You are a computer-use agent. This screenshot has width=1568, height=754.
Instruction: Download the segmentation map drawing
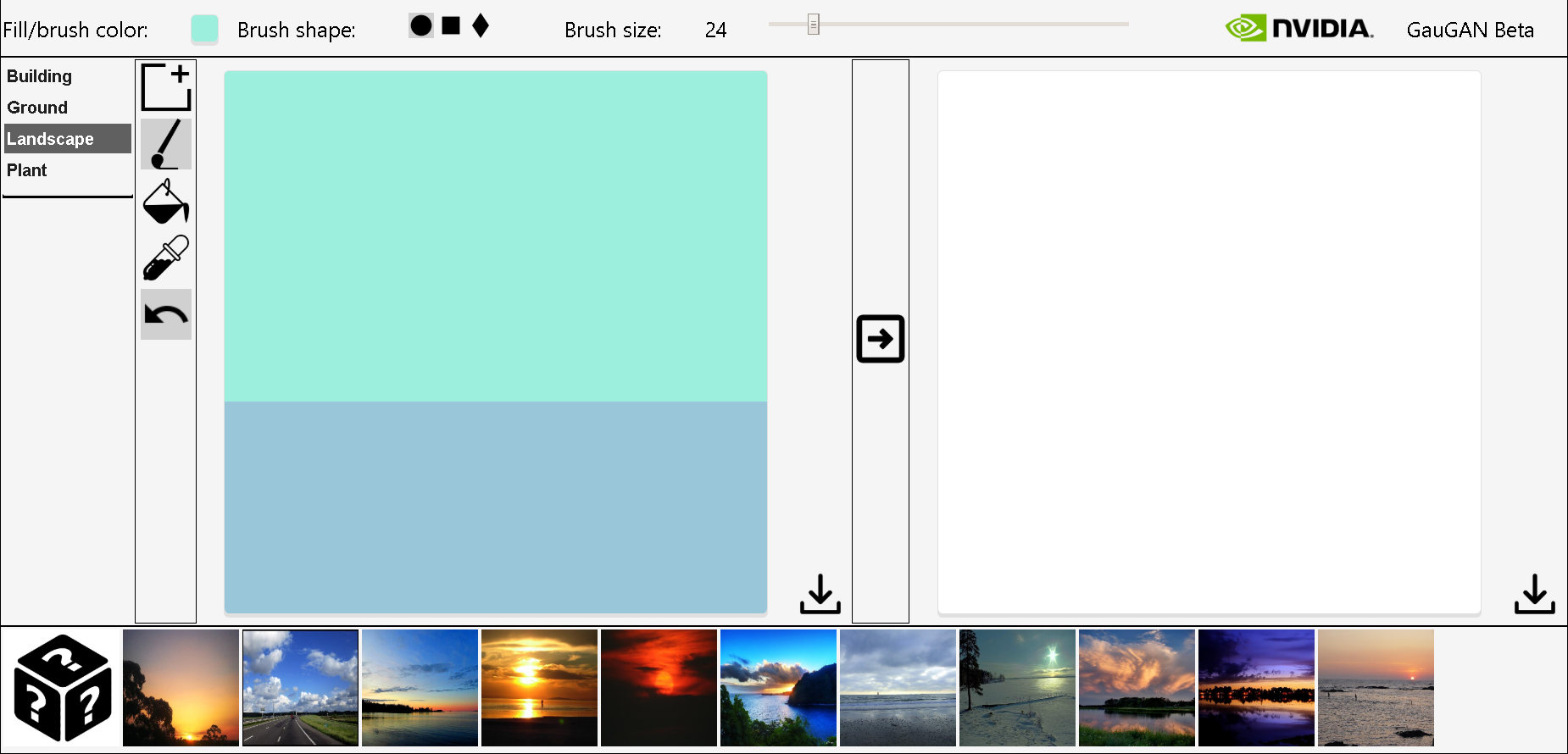tap(820, 594)
